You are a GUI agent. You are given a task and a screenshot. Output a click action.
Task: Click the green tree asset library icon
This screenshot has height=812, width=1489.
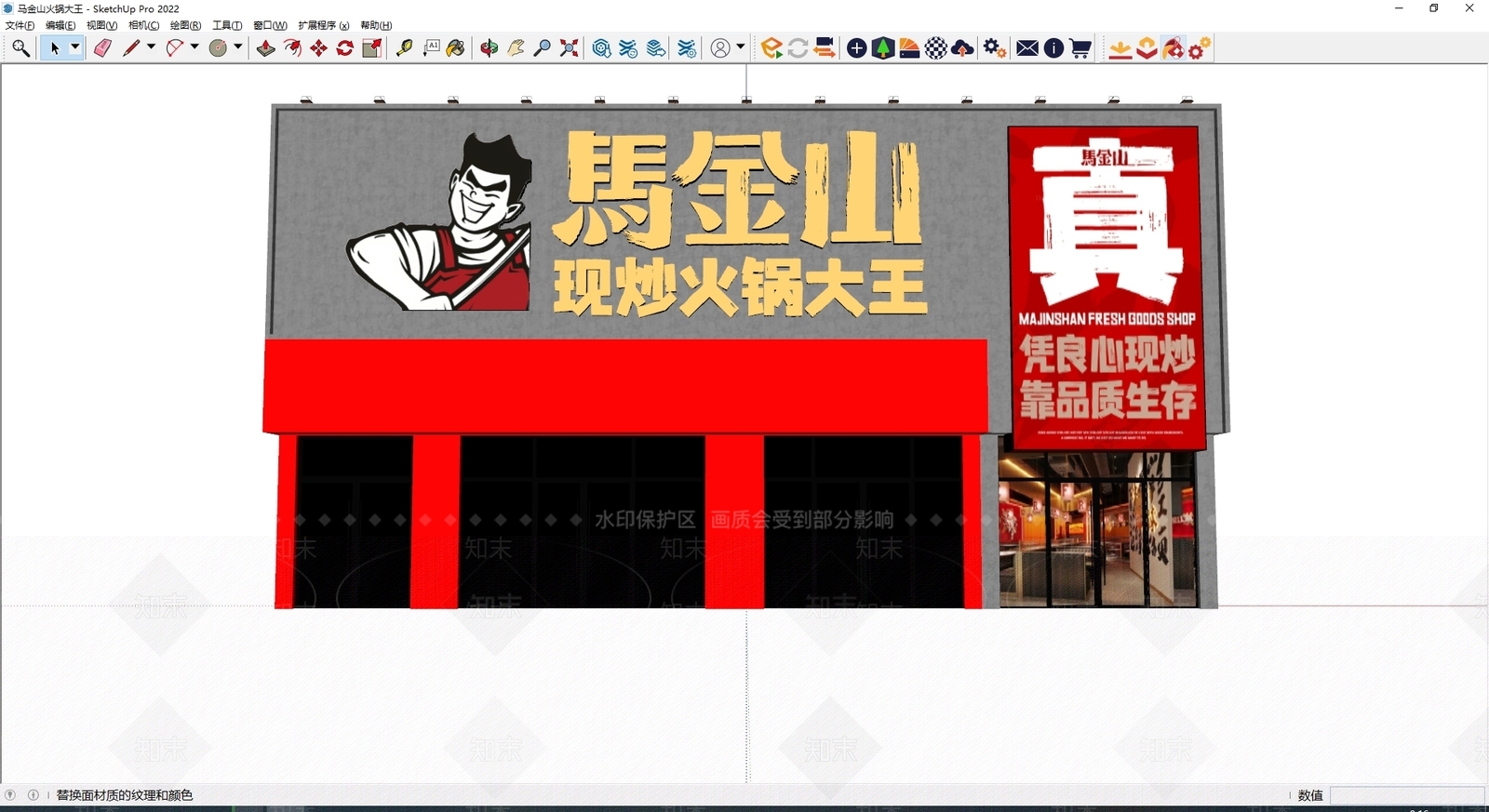click(883, 48)
